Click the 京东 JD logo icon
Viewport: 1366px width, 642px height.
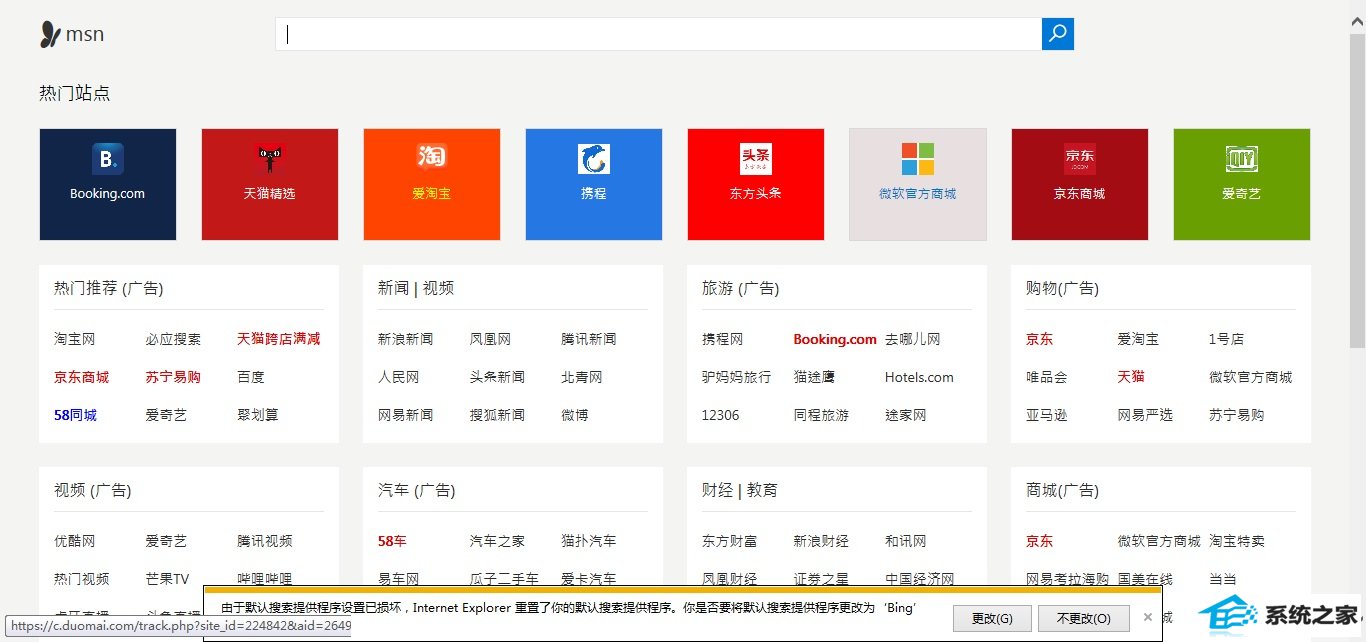coord(1080,159)
